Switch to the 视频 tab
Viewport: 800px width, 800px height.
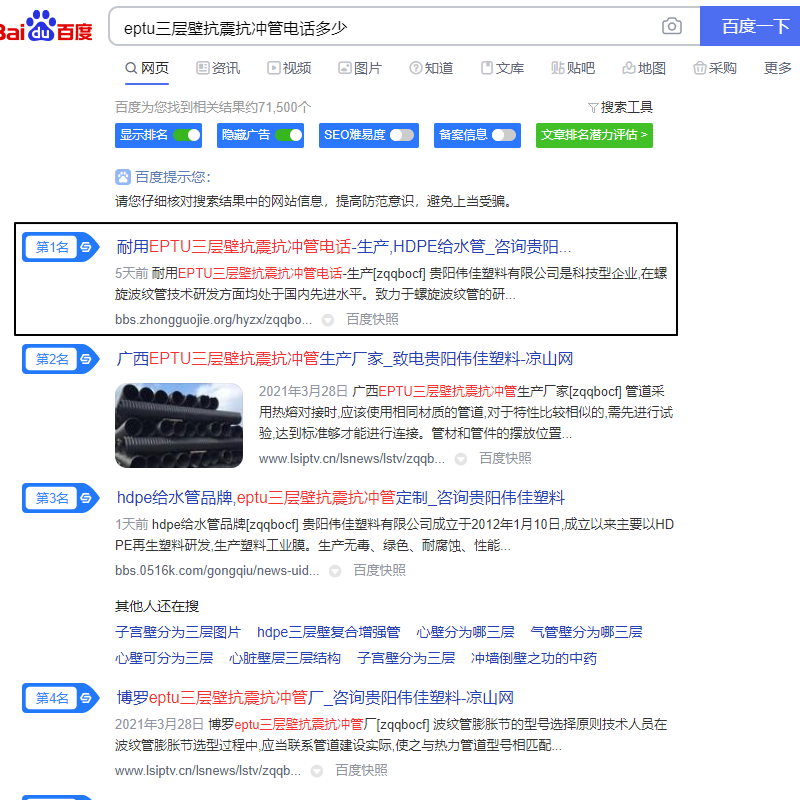tap(289, 68)
